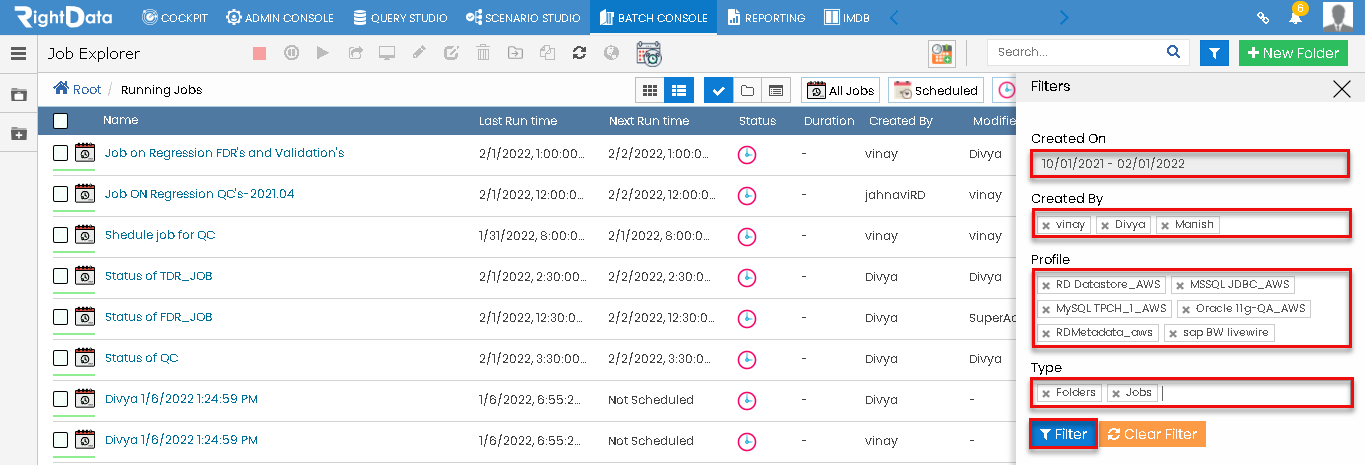Click the right chevron in top navigation

(1063, 18)
